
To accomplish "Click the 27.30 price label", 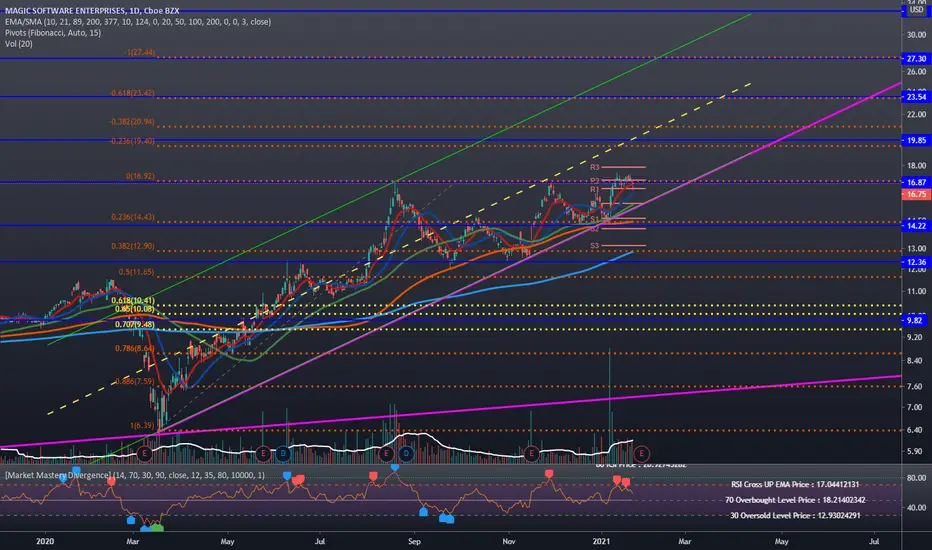I will click(916, 58).
